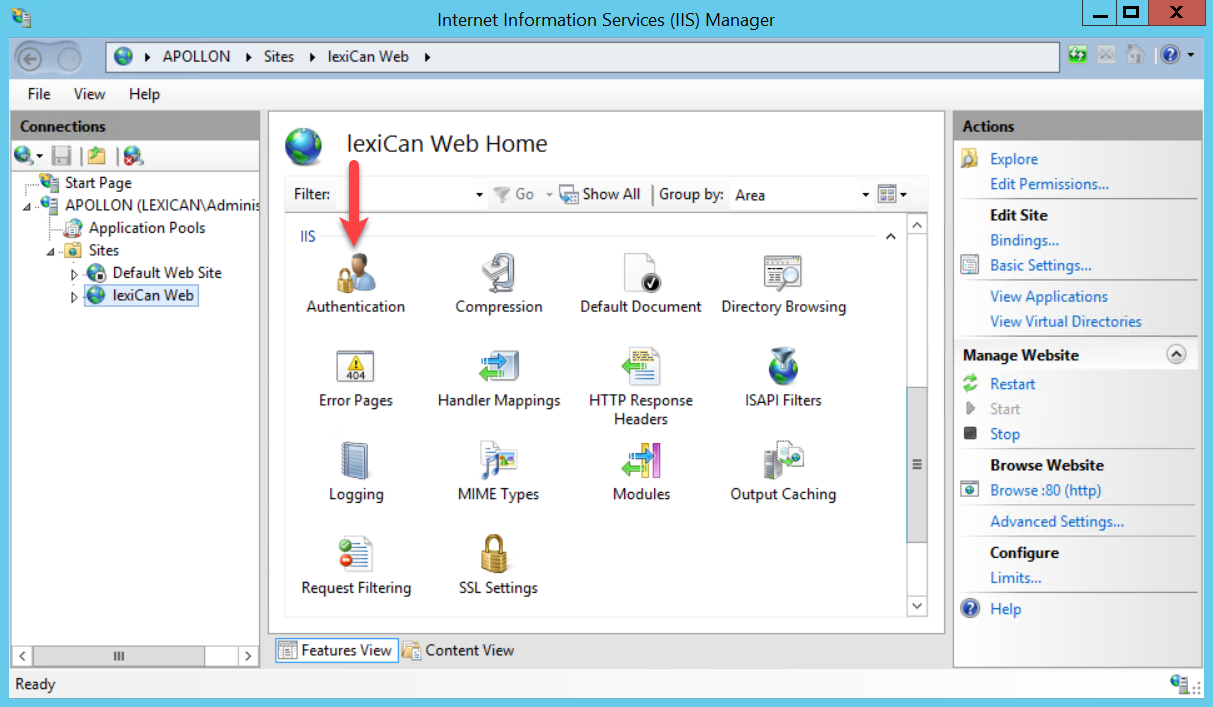Open the Authentication feature icon
The height and width of the screenshot is (707, 1213).
(x=355, y=272)
